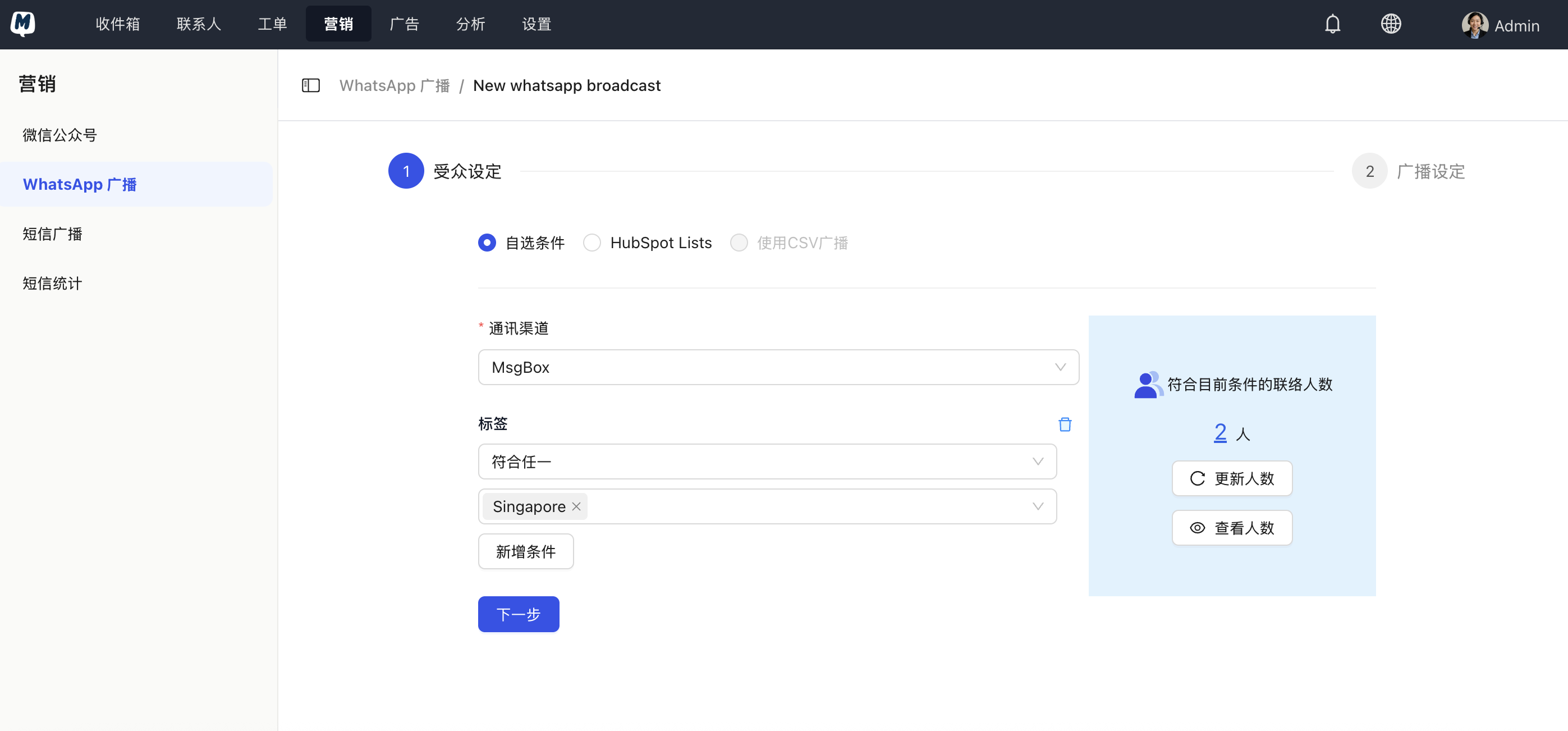The width and height of the screenshot is (1568, 731).
Task: Delete the 标签 condition with trash icon
Action: (1065, 424)
